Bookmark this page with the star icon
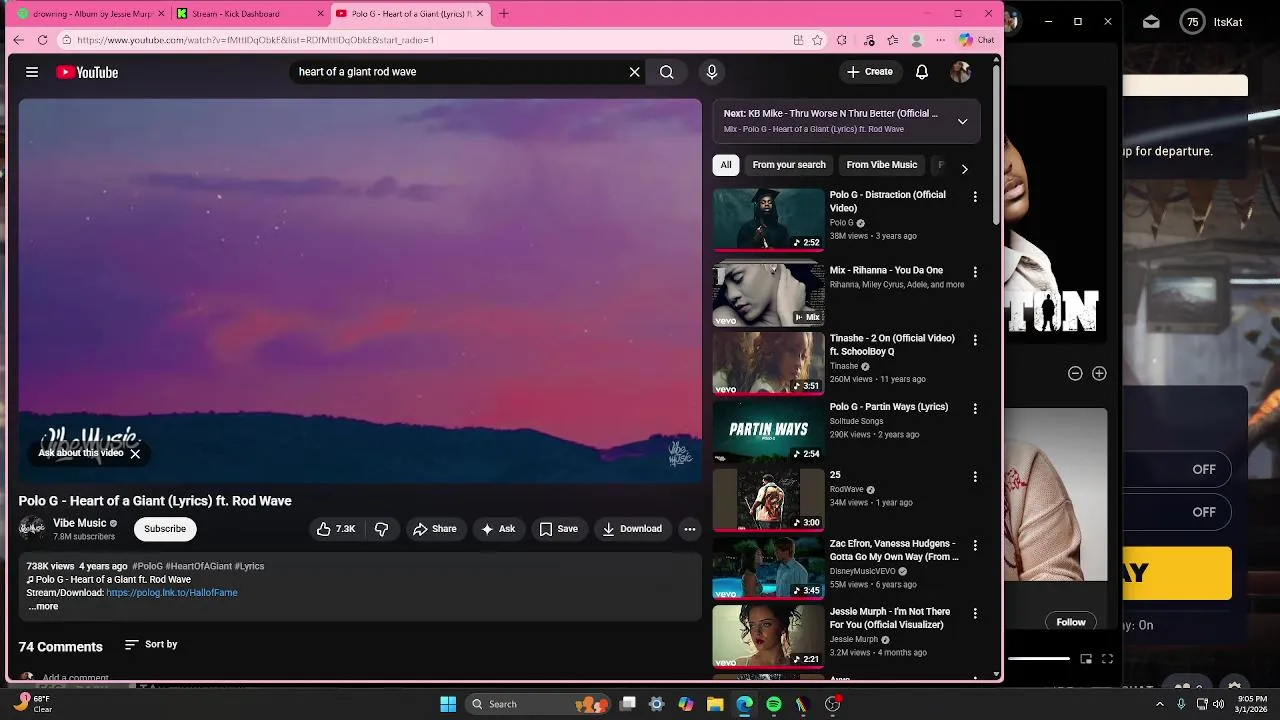 (817, 40)
